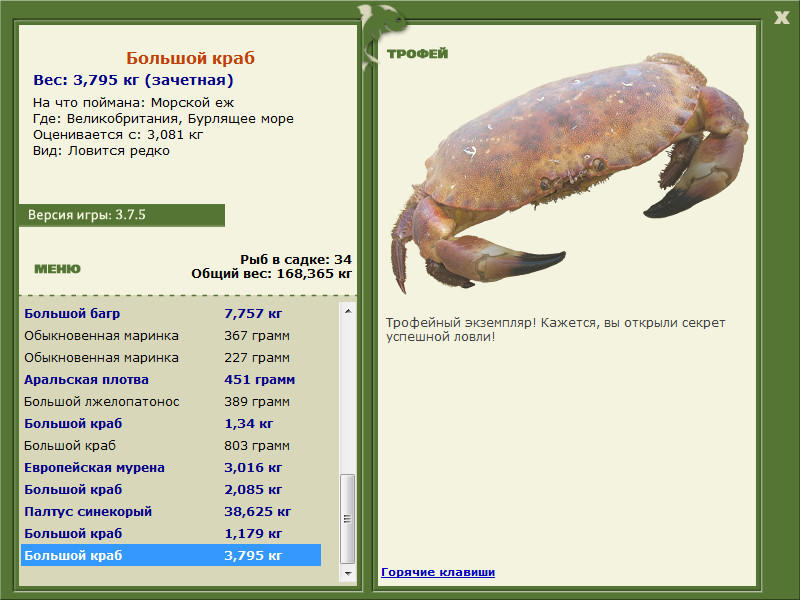Click Где: Великобритания, Бурлящее море line
The height and width of the screenshot is (600, 800).
163,119
